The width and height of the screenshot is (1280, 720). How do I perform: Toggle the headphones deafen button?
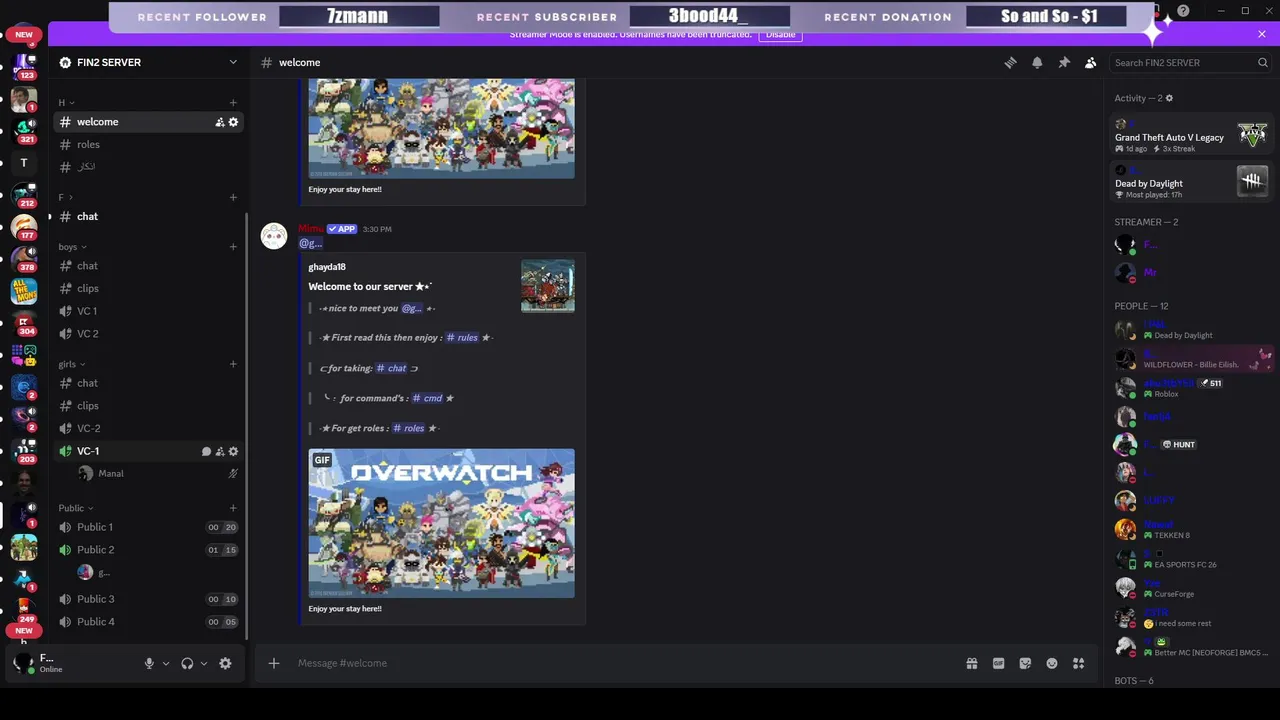point(187,663)
